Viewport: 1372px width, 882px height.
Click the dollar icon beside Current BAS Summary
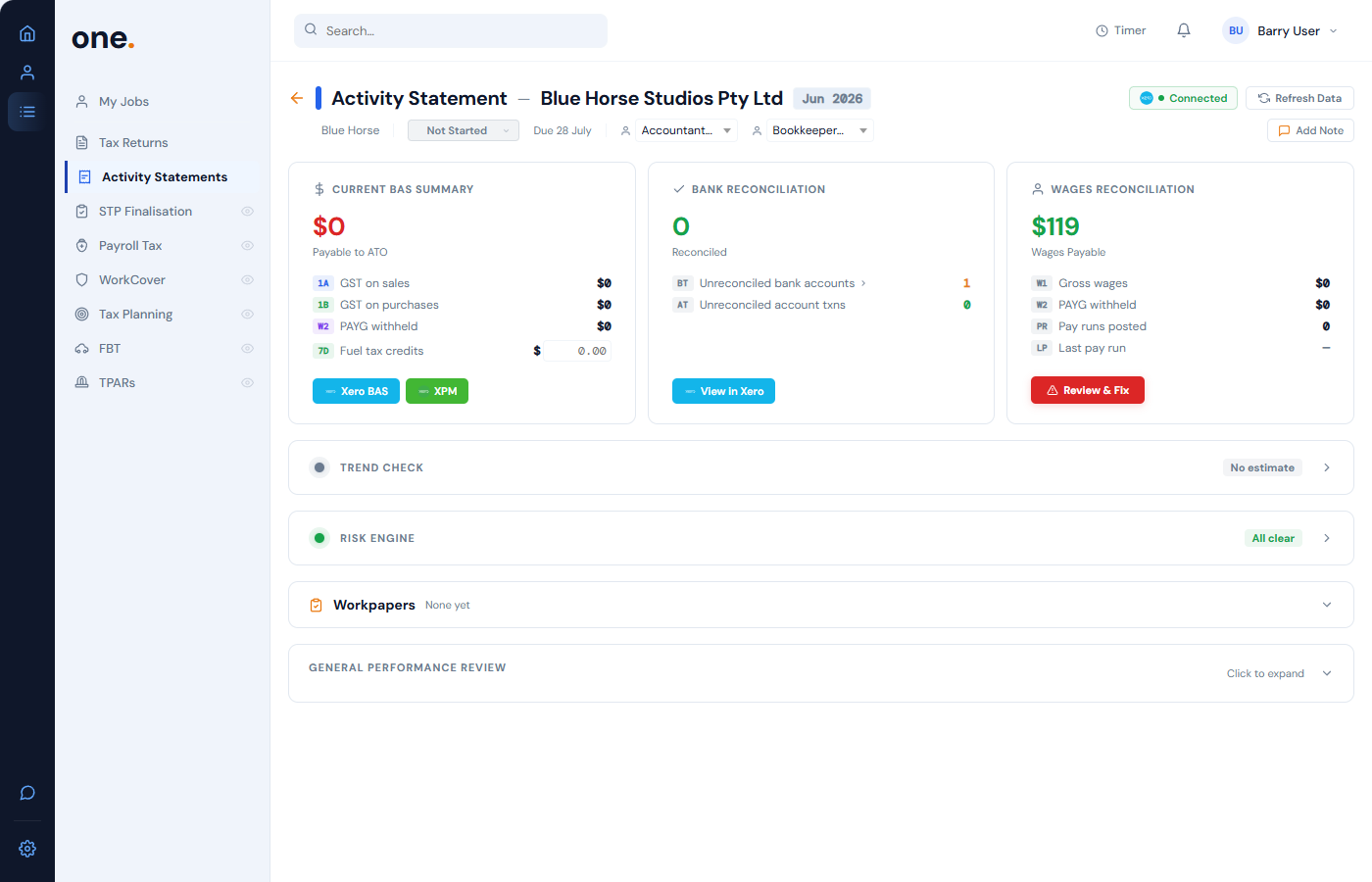pos(319,189)
